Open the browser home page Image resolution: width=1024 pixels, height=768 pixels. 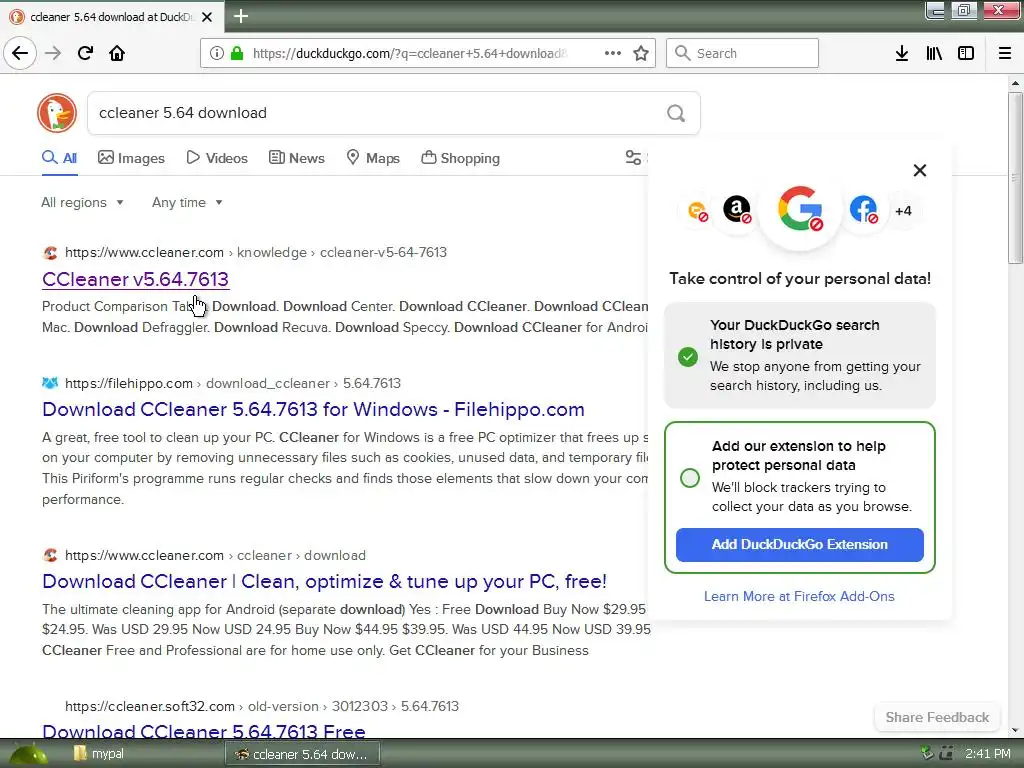(117, 53)
